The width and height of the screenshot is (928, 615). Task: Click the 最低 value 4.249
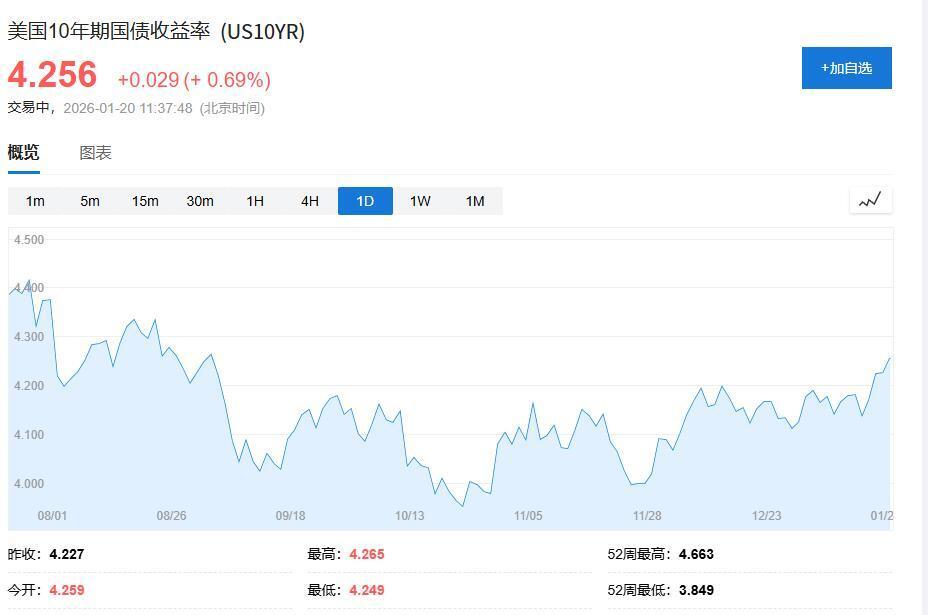(366, 590)
